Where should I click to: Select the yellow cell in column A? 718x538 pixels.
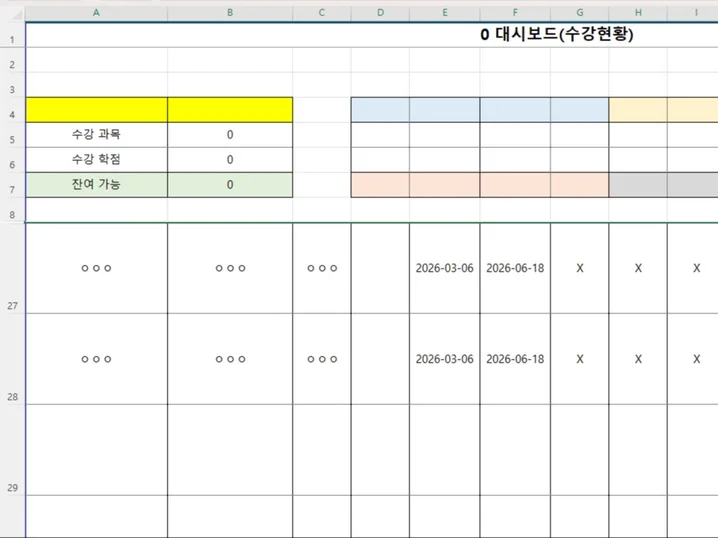pyautogui.click(x=96, y=110)
